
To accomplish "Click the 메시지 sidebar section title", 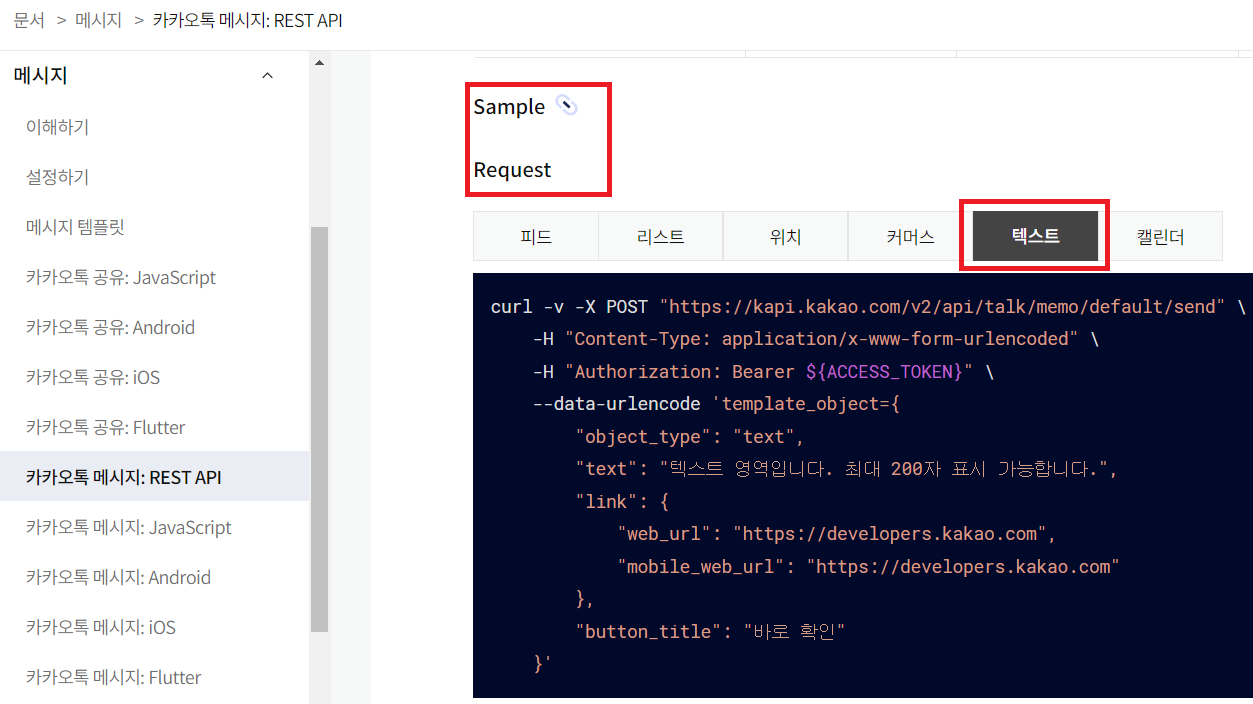I will (41, 76).
